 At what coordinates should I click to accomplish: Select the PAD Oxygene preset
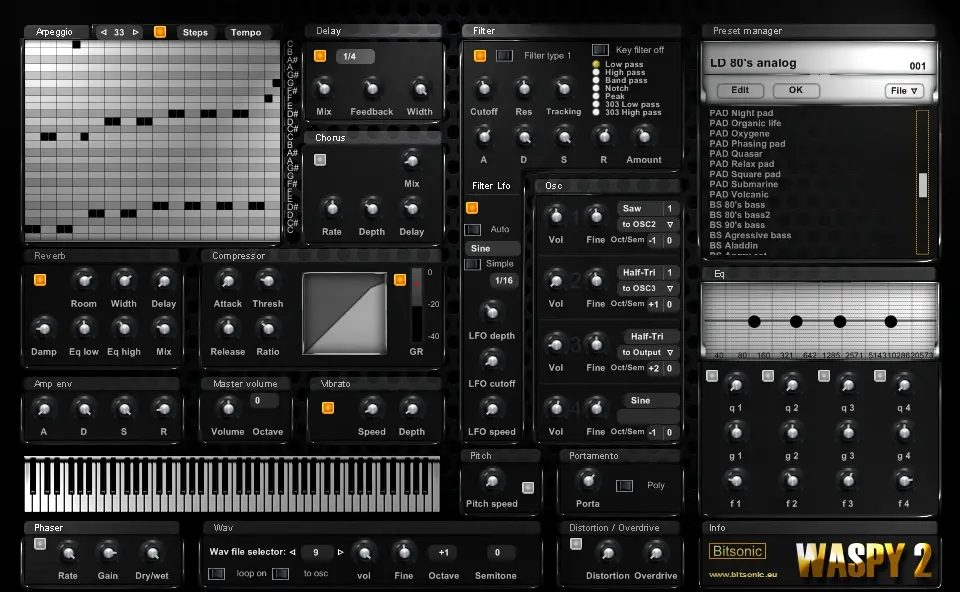click(x=739, y=133)
